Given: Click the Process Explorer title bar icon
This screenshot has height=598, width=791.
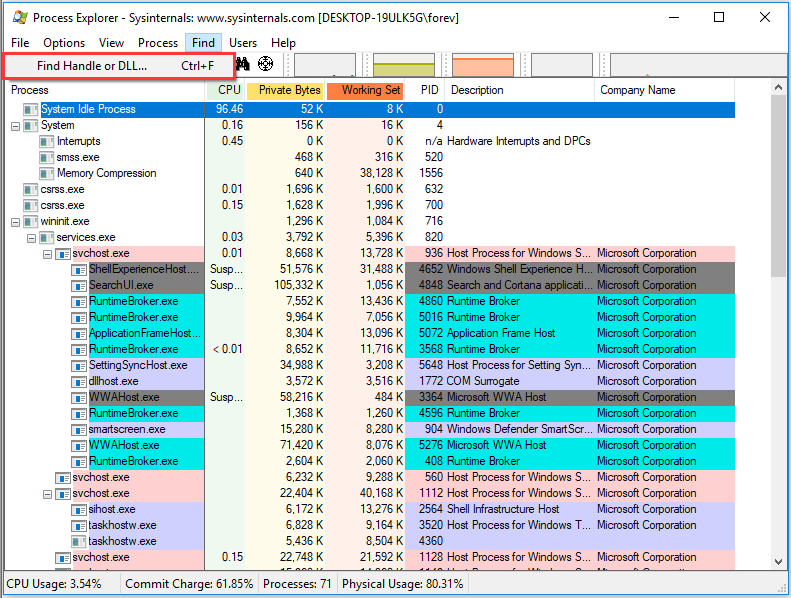Looking at the screenshot, I should coord(18,17).
